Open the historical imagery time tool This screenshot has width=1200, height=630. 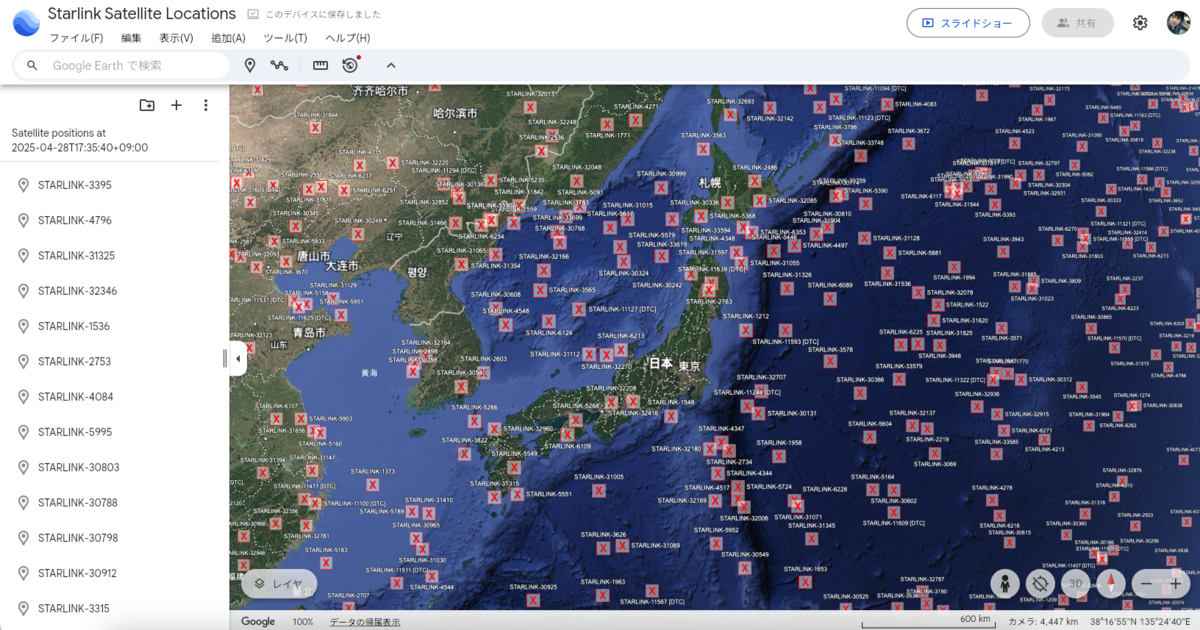click(x=350, y=65)
